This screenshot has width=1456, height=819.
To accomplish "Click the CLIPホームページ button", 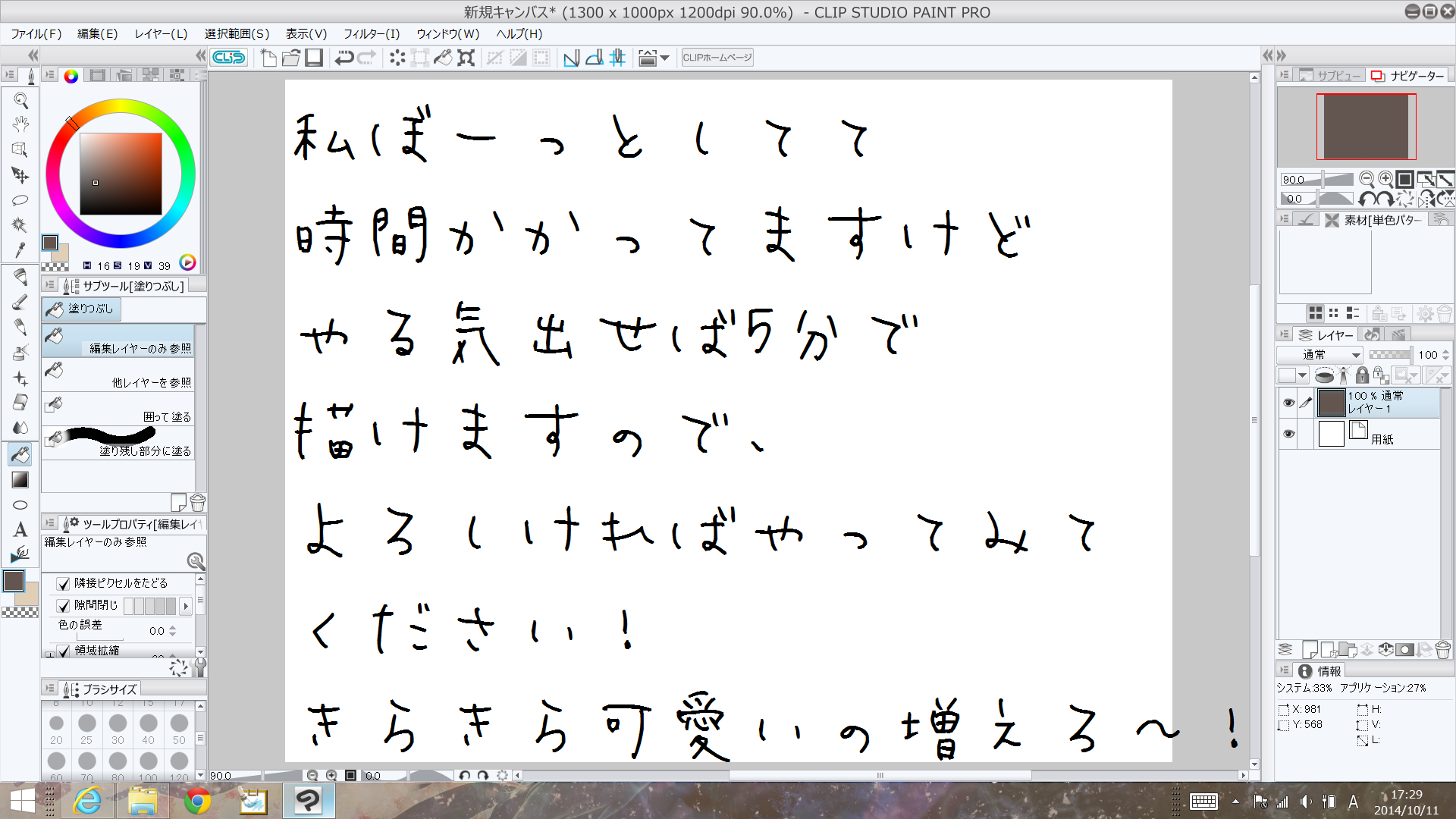I will (717, 58).
